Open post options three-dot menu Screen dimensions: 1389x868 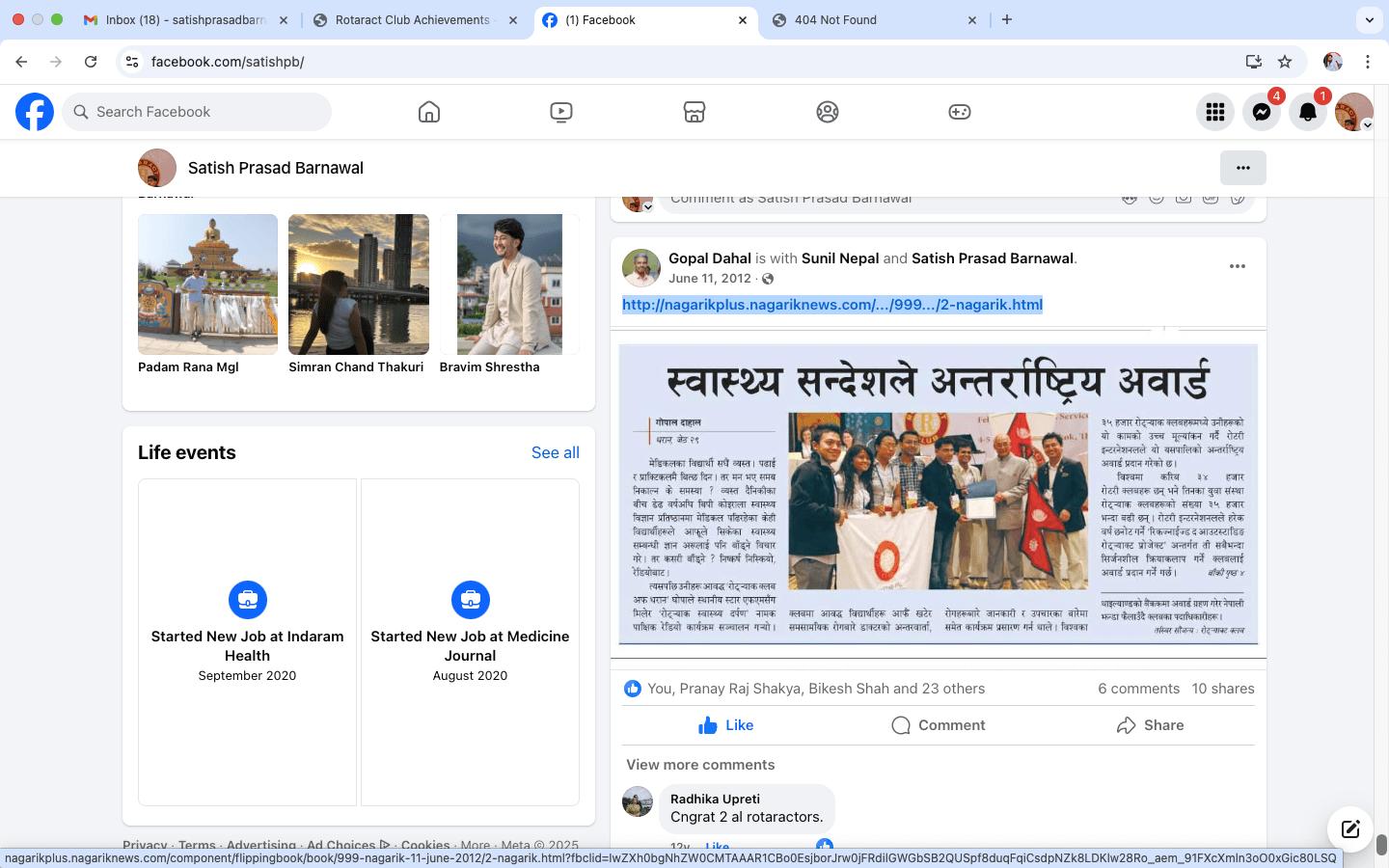pos(1237,266)
